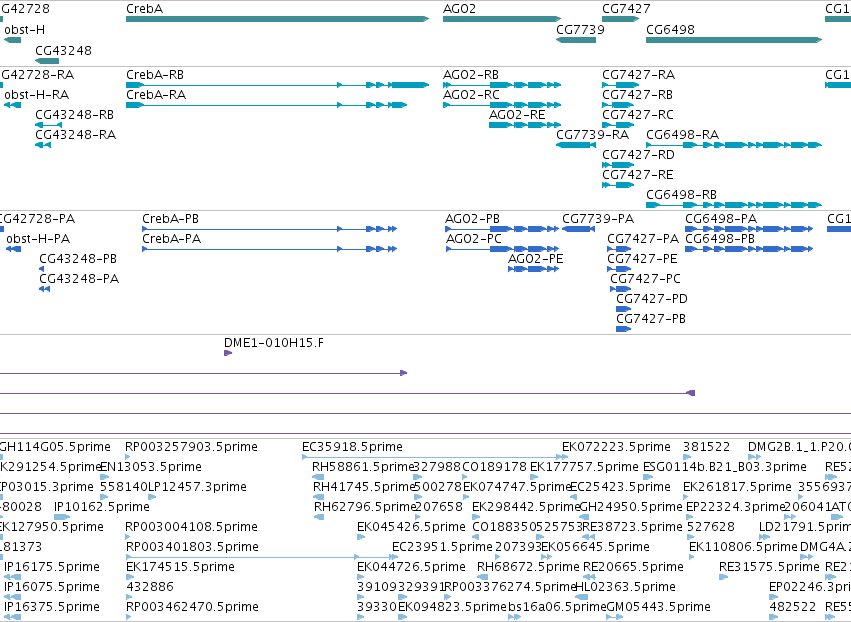Select the CG7427-RC transcript
Image resolution: width=851 pixels, height=622 pixels.
pyautogui.click(x=618, y=125)
